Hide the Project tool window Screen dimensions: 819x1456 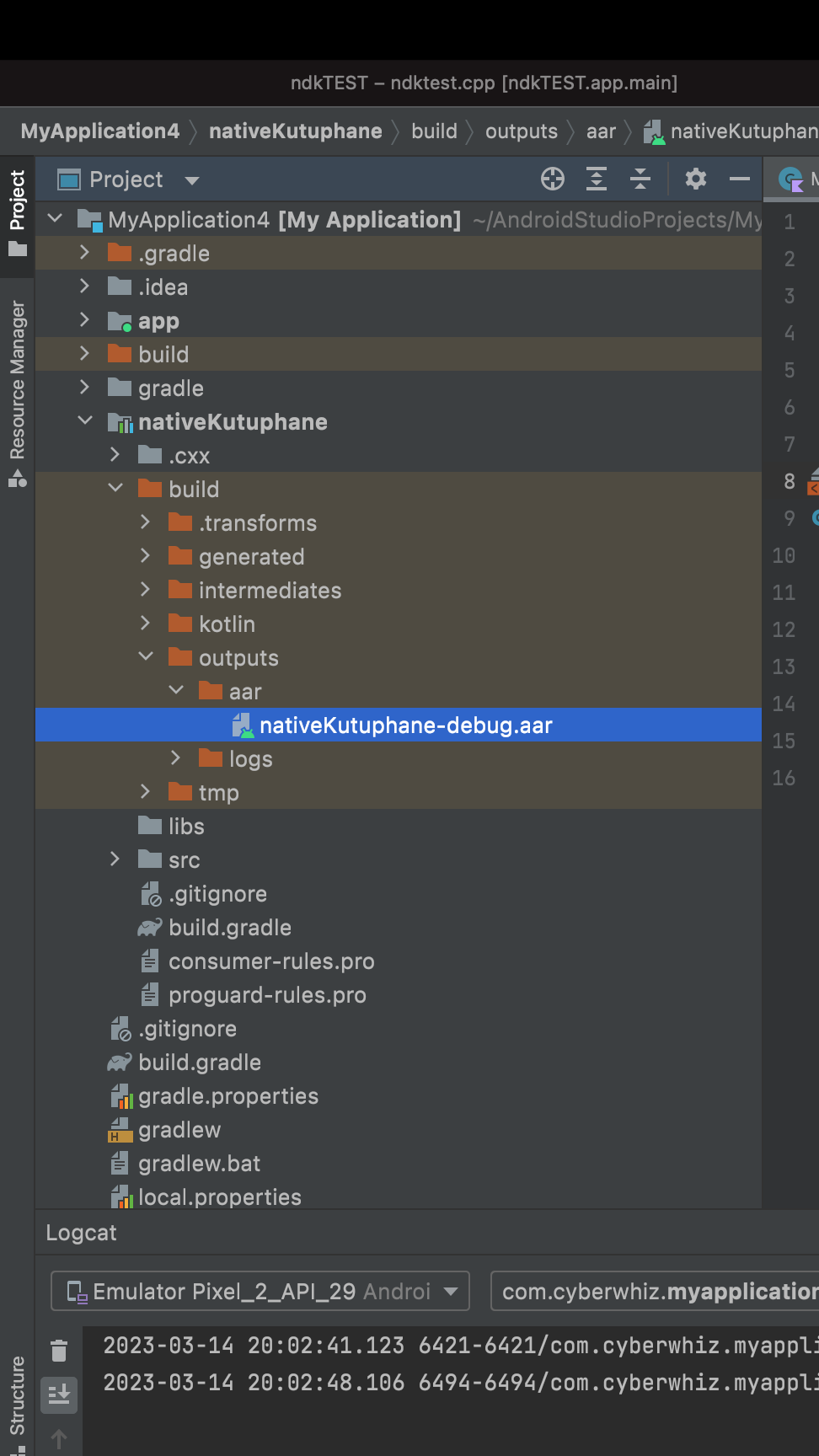[x=740, y=179]
